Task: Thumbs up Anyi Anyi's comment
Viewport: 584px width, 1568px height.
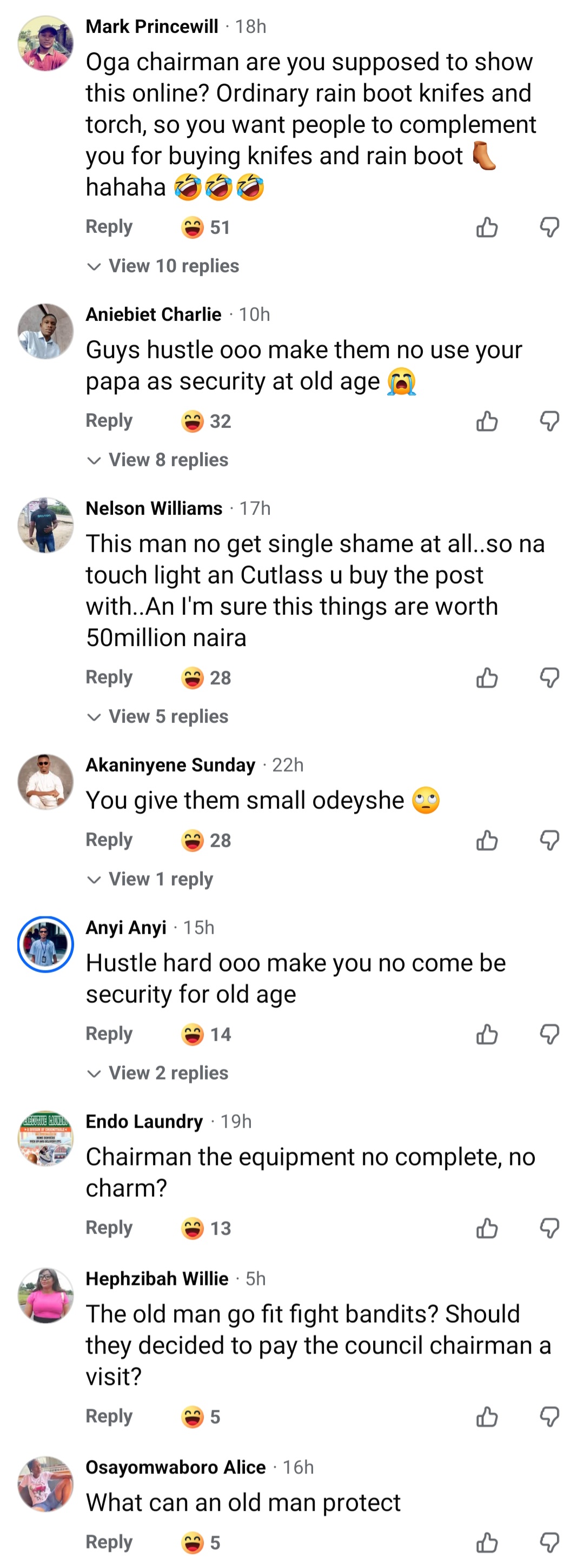Action: pyautogui.click(x=487, y=1034)
